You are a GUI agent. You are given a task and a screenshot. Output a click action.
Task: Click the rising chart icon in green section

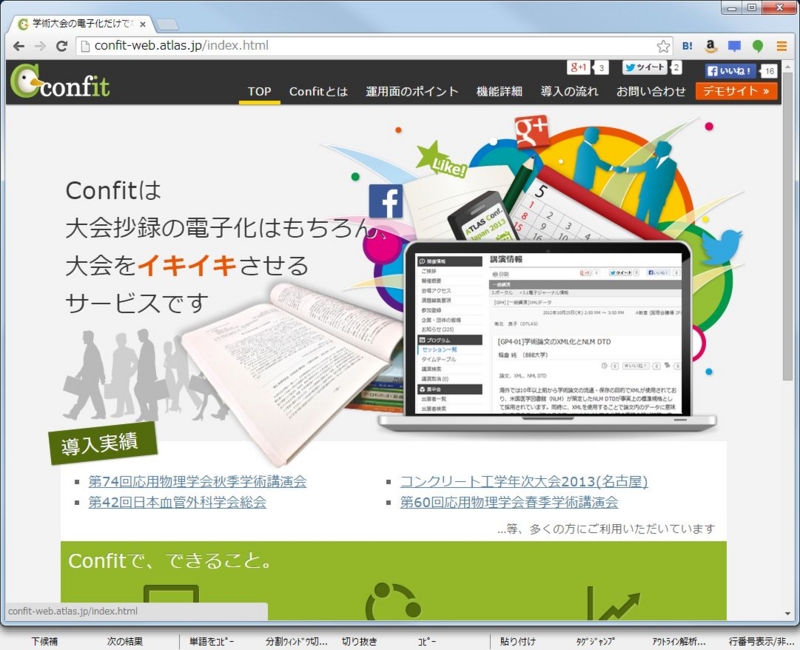click(613, 603)
